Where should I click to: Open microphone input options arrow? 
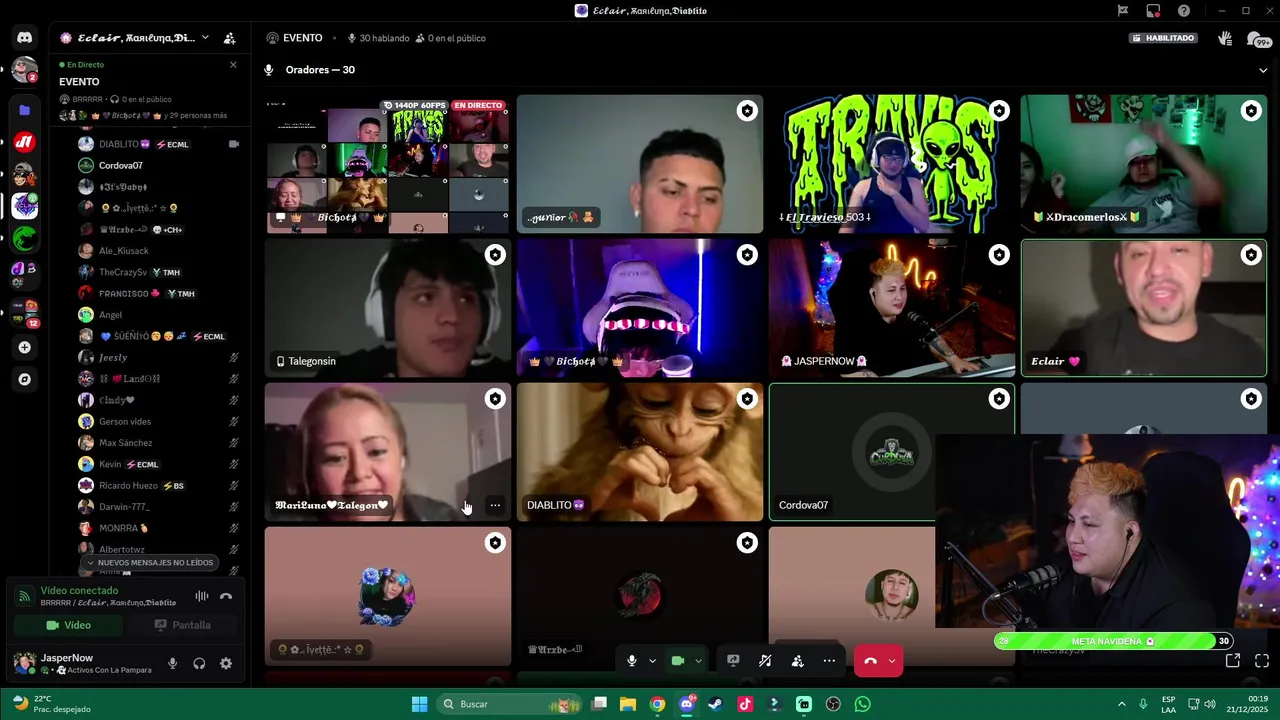click(652, 661)
